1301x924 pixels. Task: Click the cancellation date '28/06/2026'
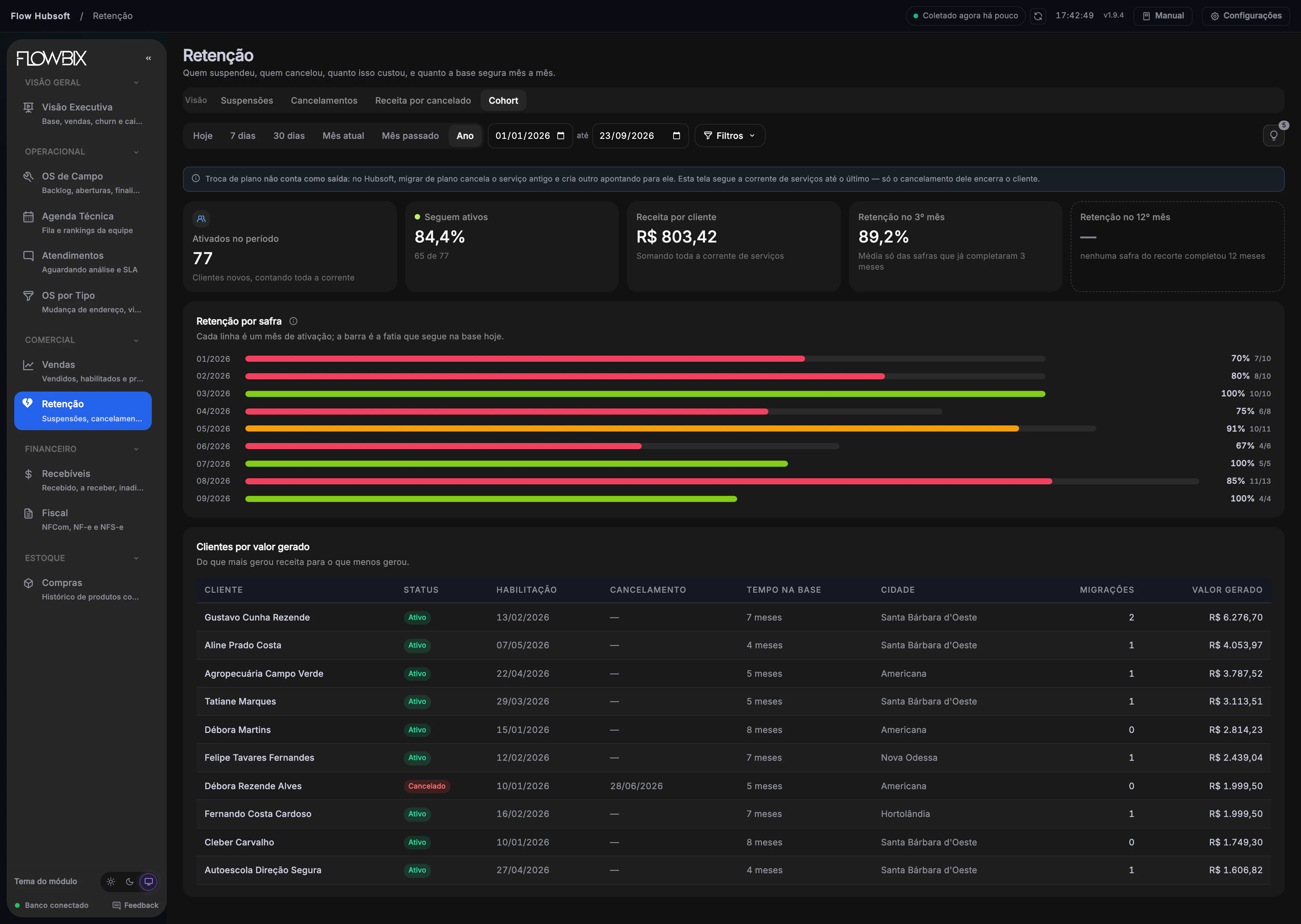coord(636,786)
